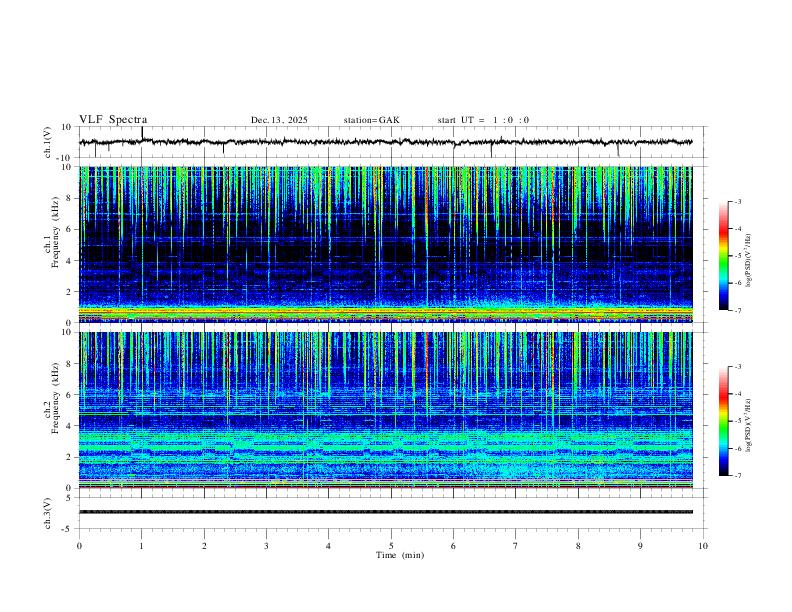
Task: Click the "-7" tick on upper colorbar
Action: [x=737, y=311]
